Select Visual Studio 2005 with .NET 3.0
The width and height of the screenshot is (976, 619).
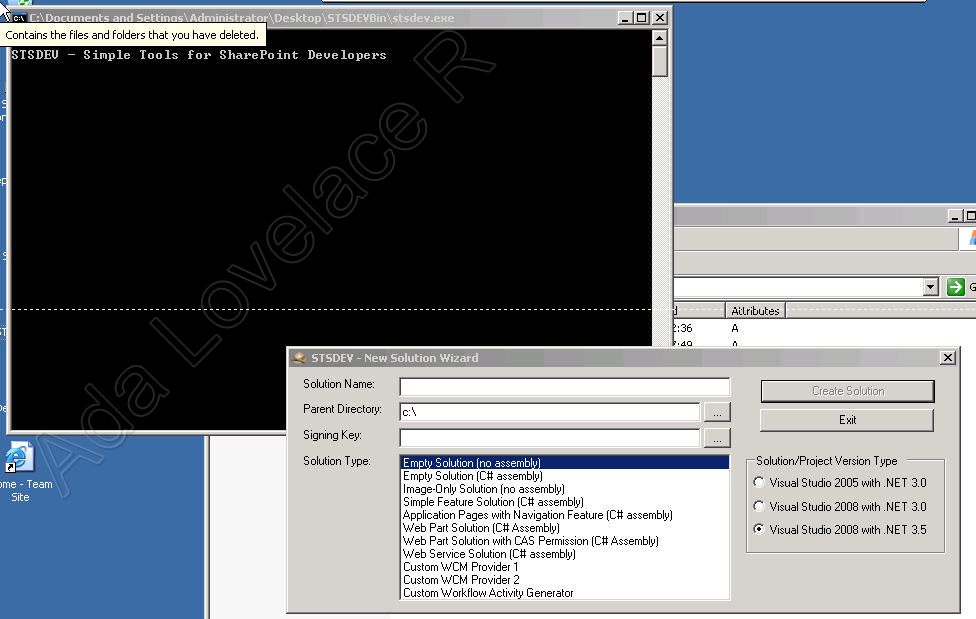759,483
